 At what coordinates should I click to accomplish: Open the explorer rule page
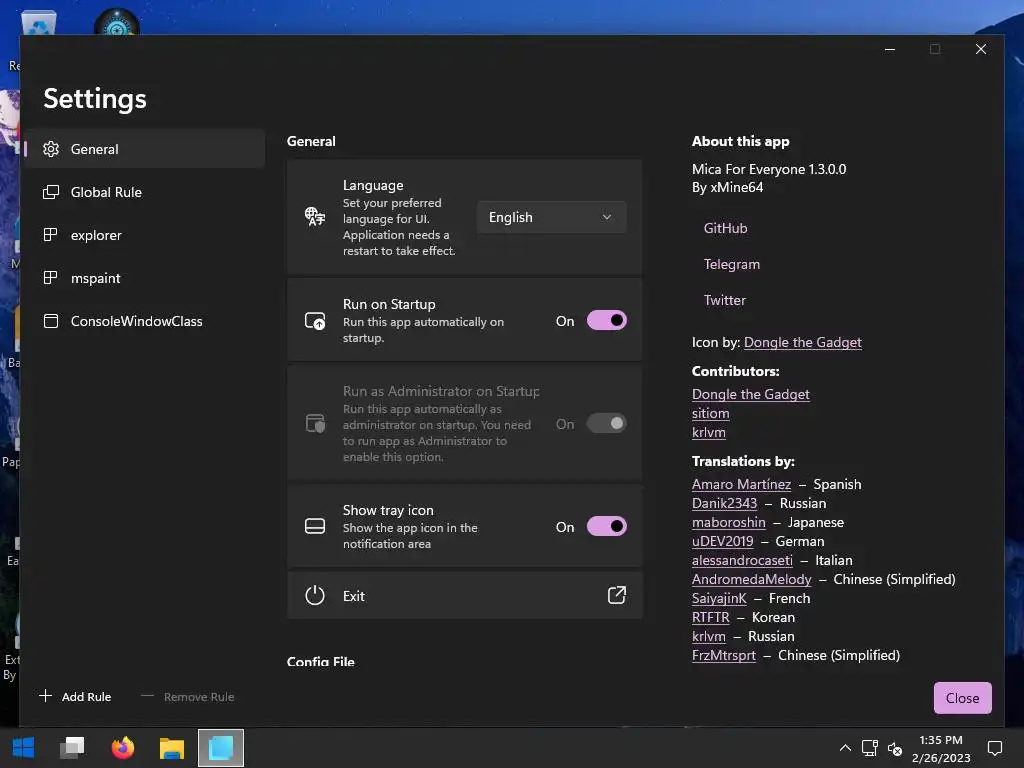pos(144,235)
